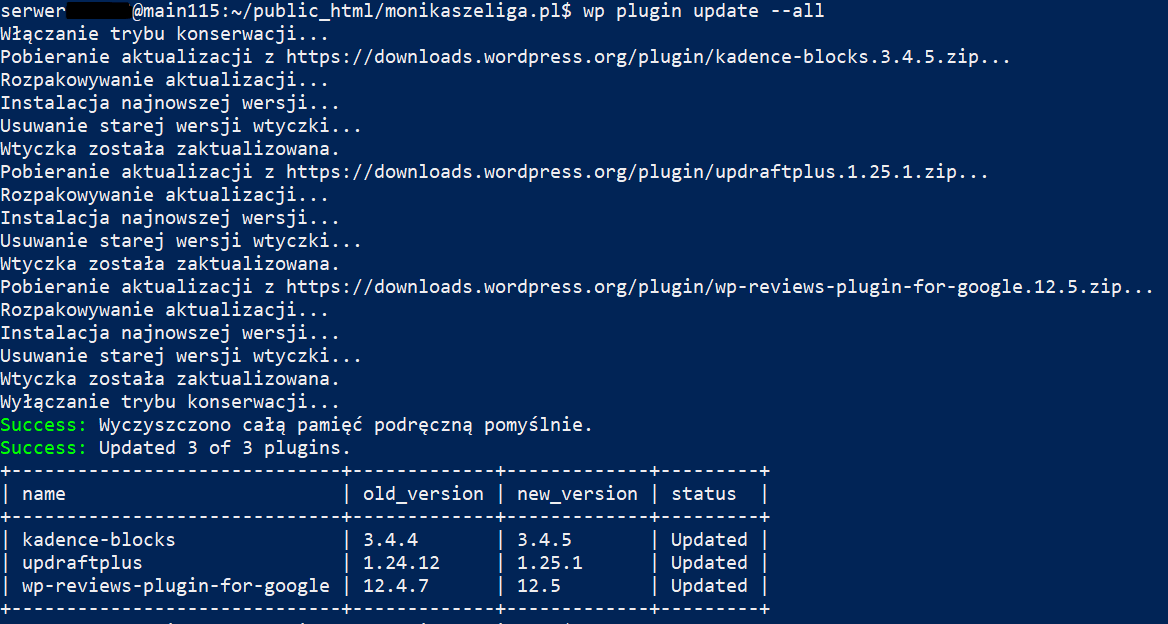Click the "status" column header
Image resolution: width=1168 pixels, height=624 pixels.
point(703,494)
